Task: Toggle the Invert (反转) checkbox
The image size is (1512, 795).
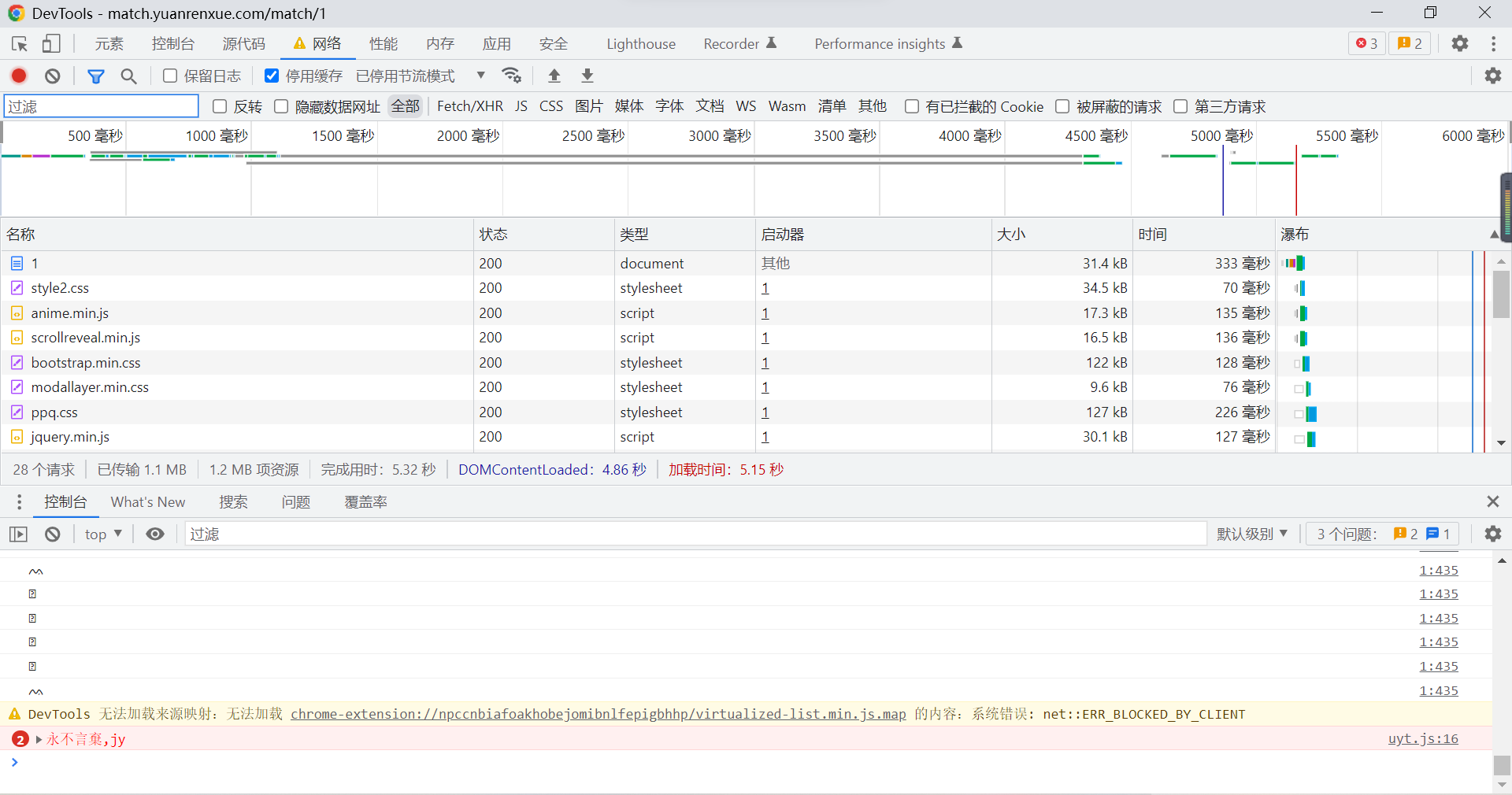Action: (220, 106)
